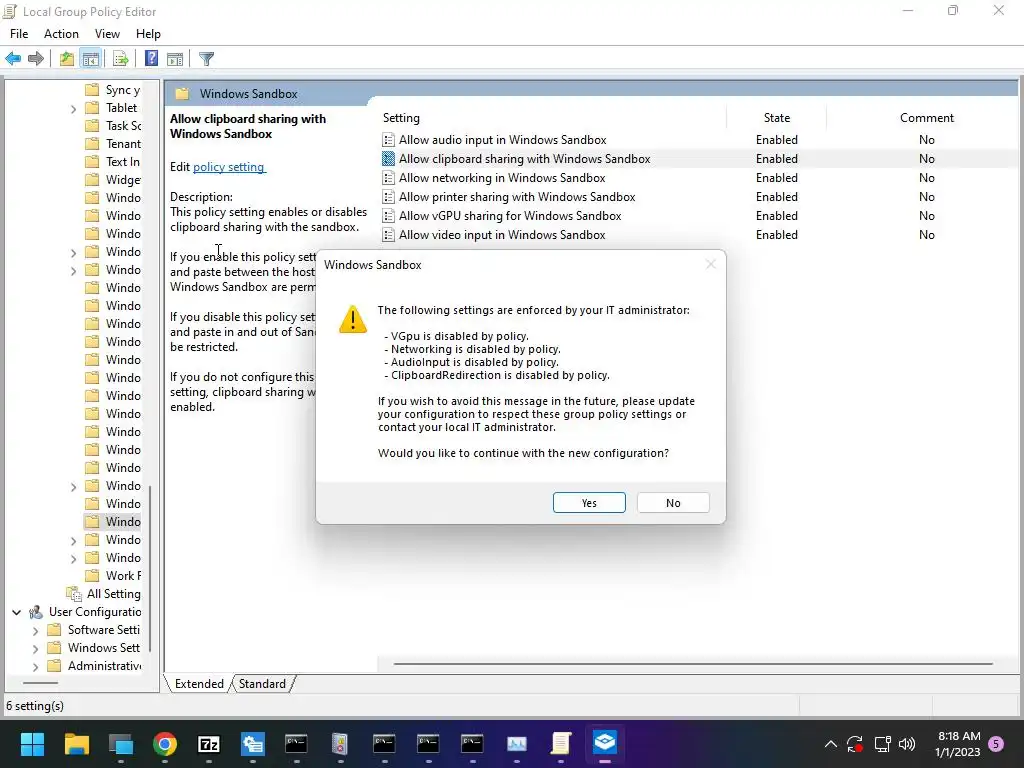Select the Text In folder in tree

click(123, 161)
